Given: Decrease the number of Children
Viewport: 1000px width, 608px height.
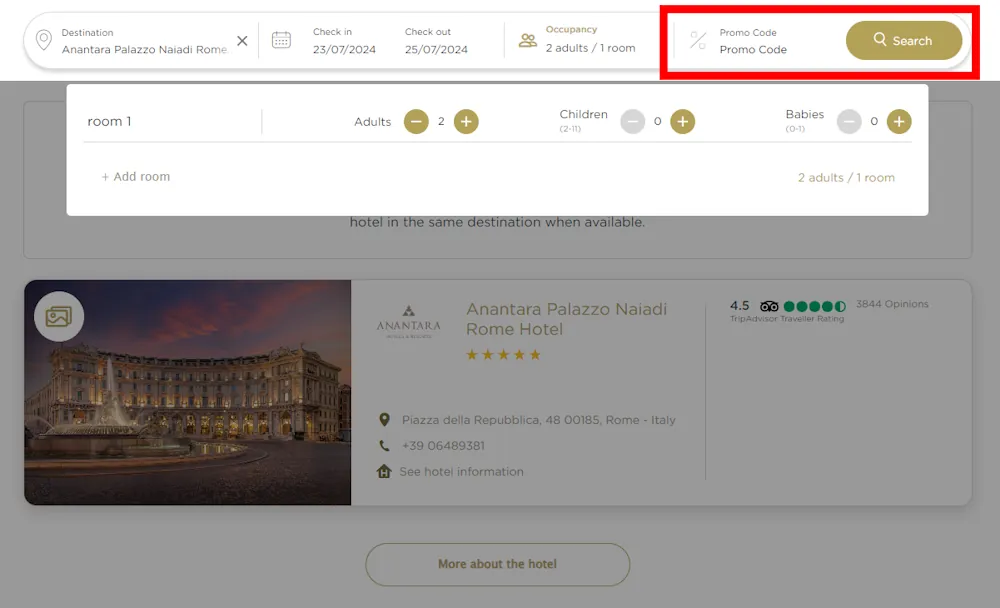Looking at the screenshot, I should [x=632, y=121].
